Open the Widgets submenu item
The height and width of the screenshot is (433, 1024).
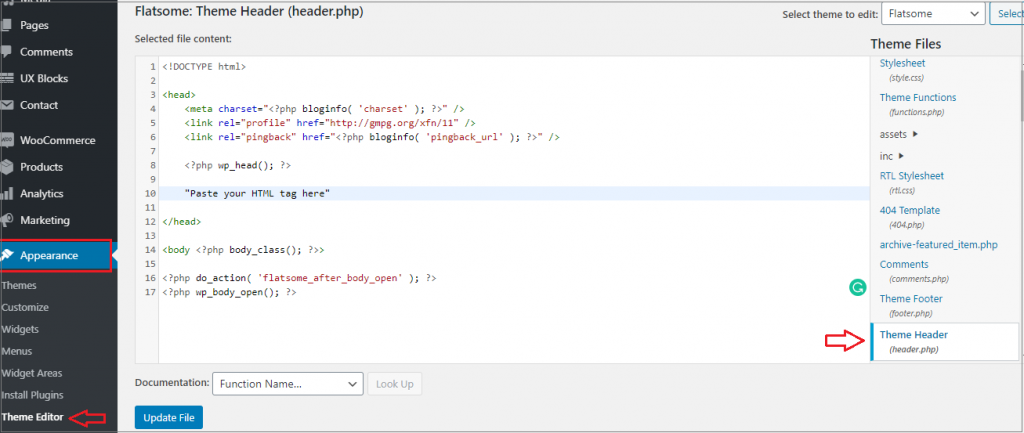tap(20, 330)
